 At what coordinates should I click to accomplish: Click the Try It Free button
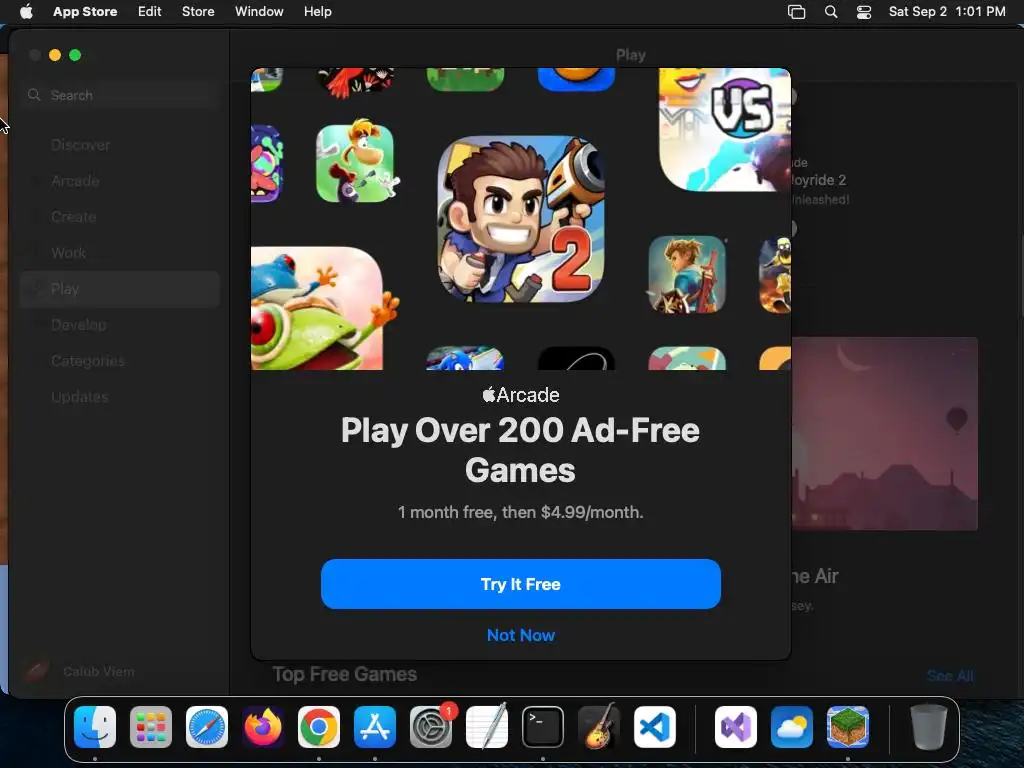(520, 584)
